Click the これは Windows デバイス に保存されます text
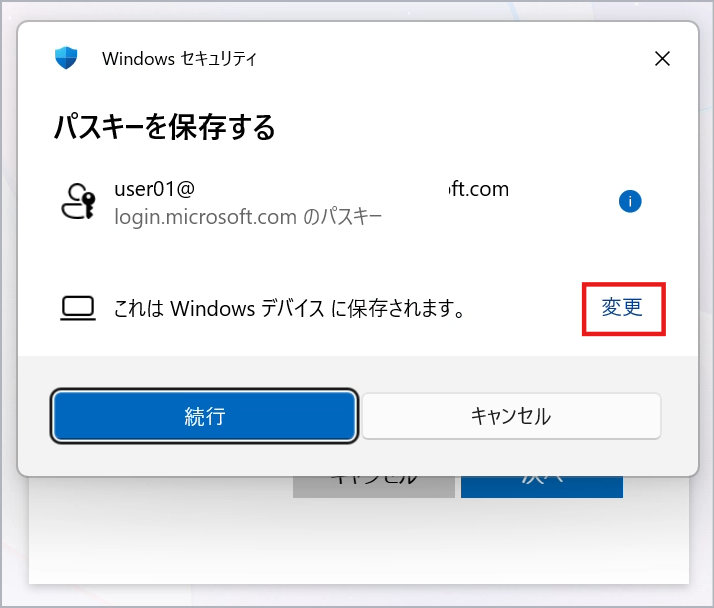The height and width of the screenshot is (608, 714). pos(289,308)
